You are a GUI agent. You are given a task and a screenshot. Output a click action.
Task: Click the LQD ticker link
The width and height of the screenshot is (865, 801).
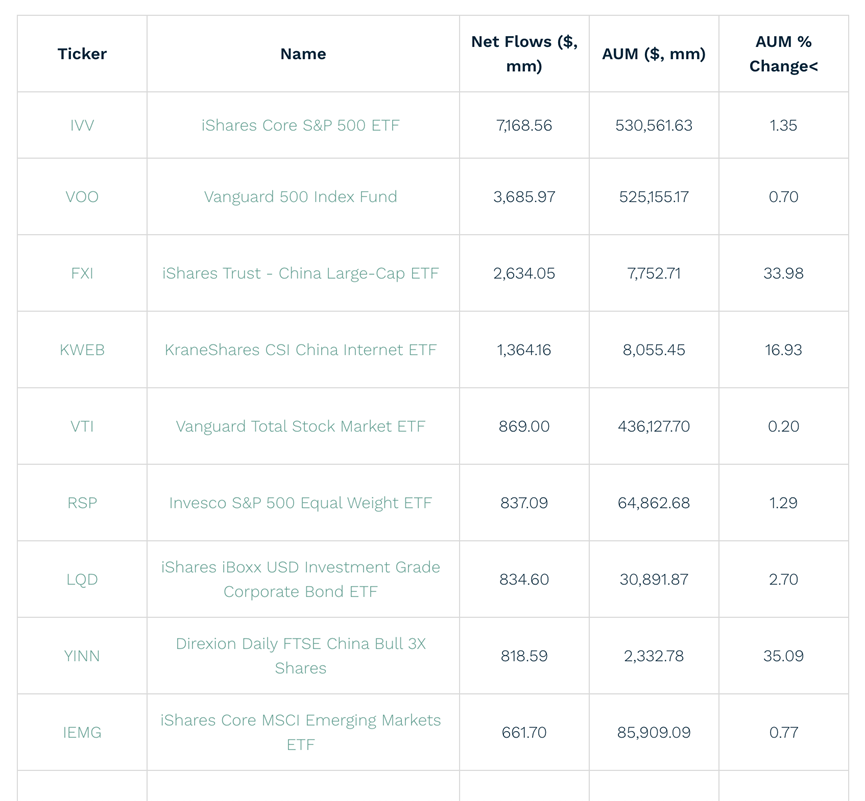click(82, 580)
